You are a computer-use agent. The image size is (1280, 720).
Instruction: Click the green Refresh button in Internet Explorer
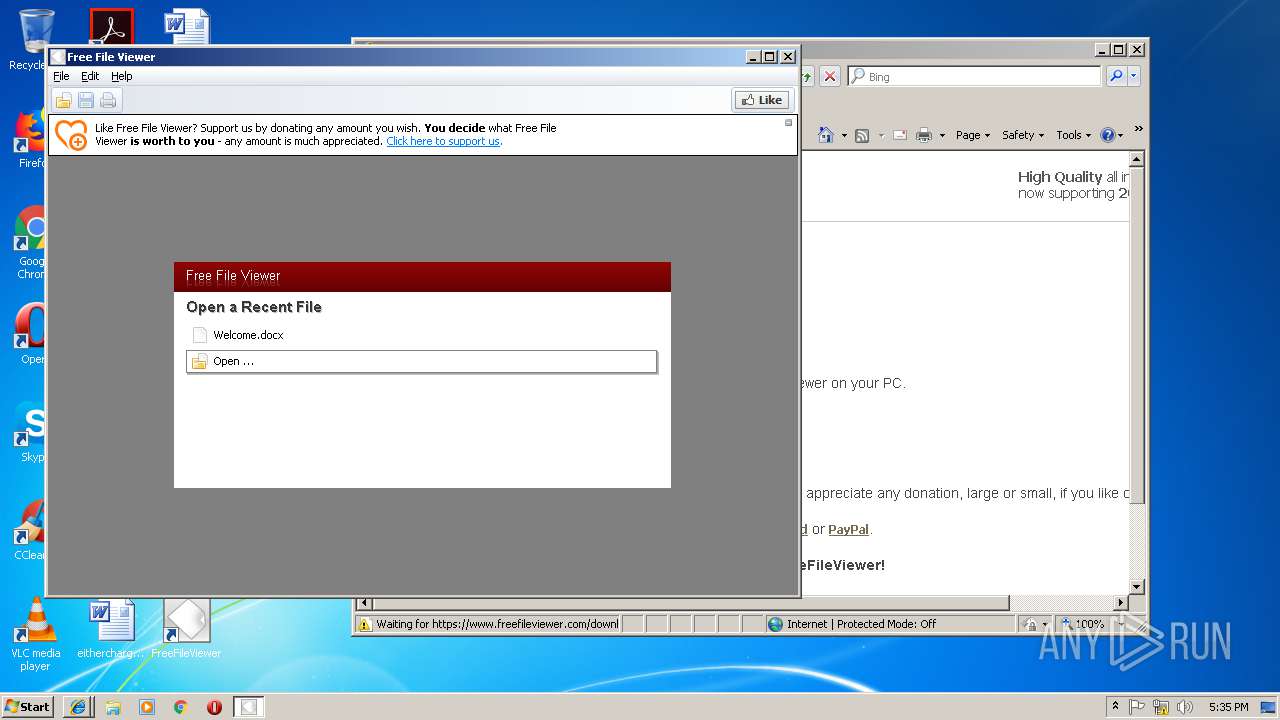pos(808,76)
